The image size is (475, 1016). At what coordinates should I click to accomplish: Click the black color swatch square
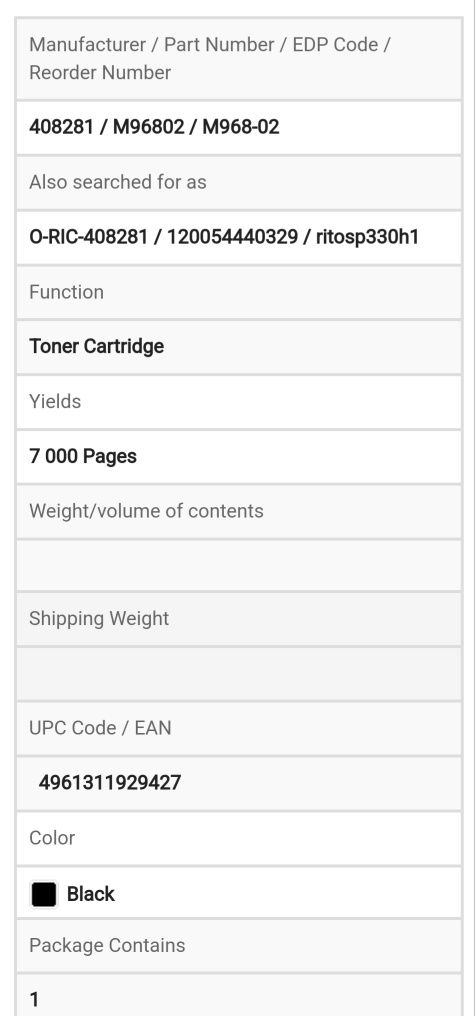point(44,894)
